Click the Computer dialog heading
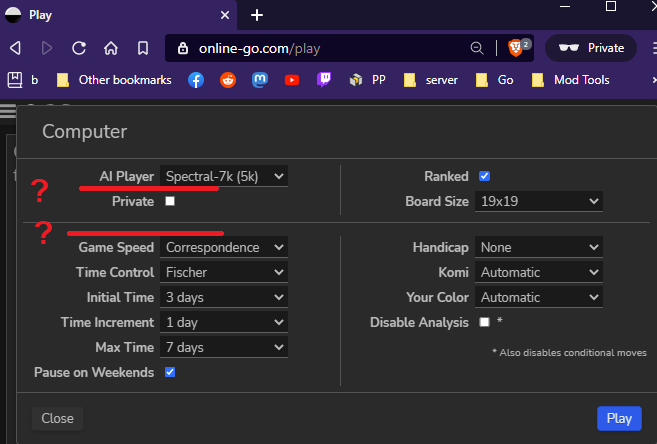657x444 pixels. pos(85,132)
